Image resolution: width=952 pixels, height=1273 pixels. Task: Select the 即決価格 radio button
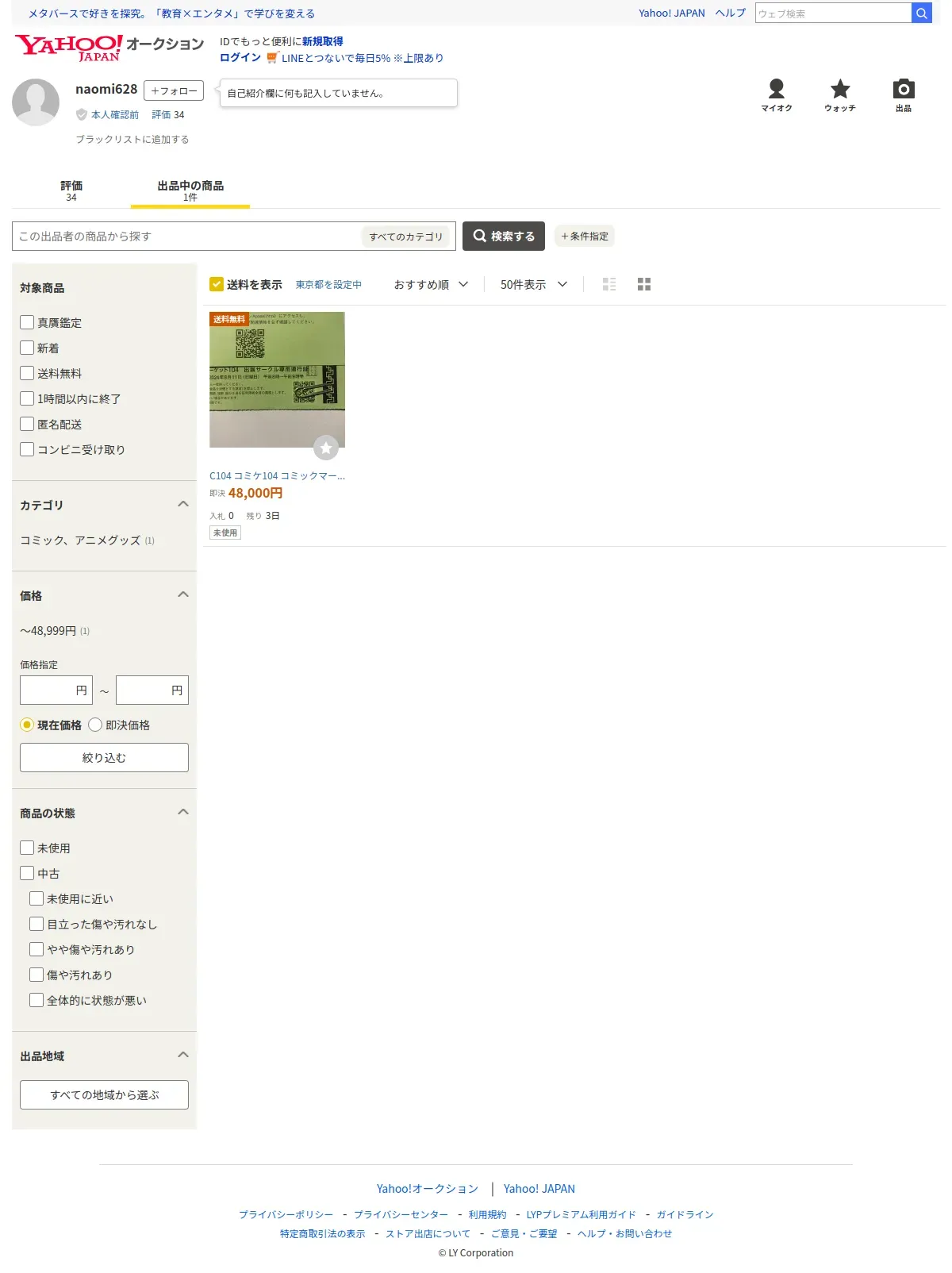click(95, 725)
